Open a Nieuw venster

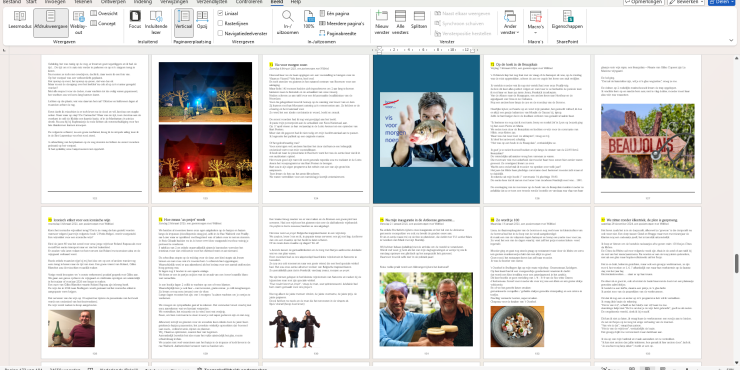click(x=381, y=23)
